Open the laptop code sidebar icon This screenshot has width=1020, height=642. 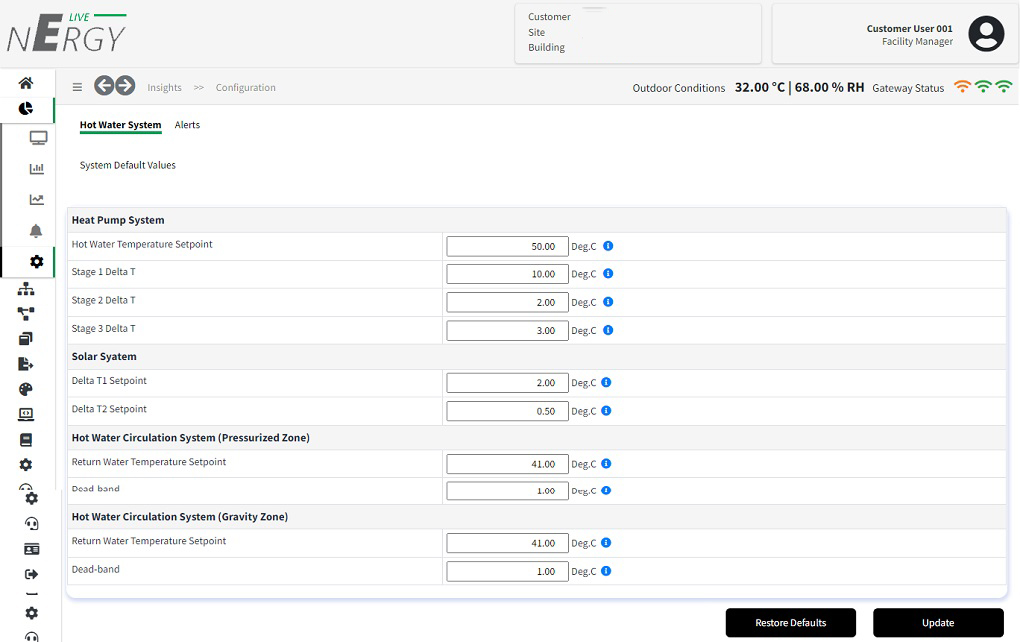pos(26,414)
